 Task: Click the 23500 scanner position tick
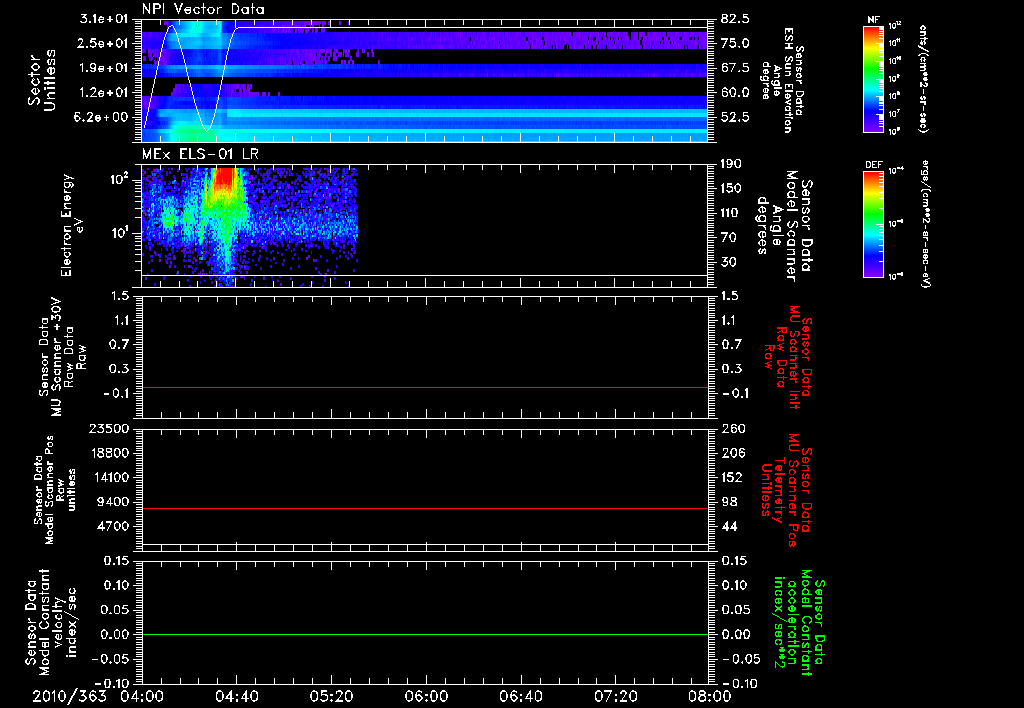tap(108, 428)
